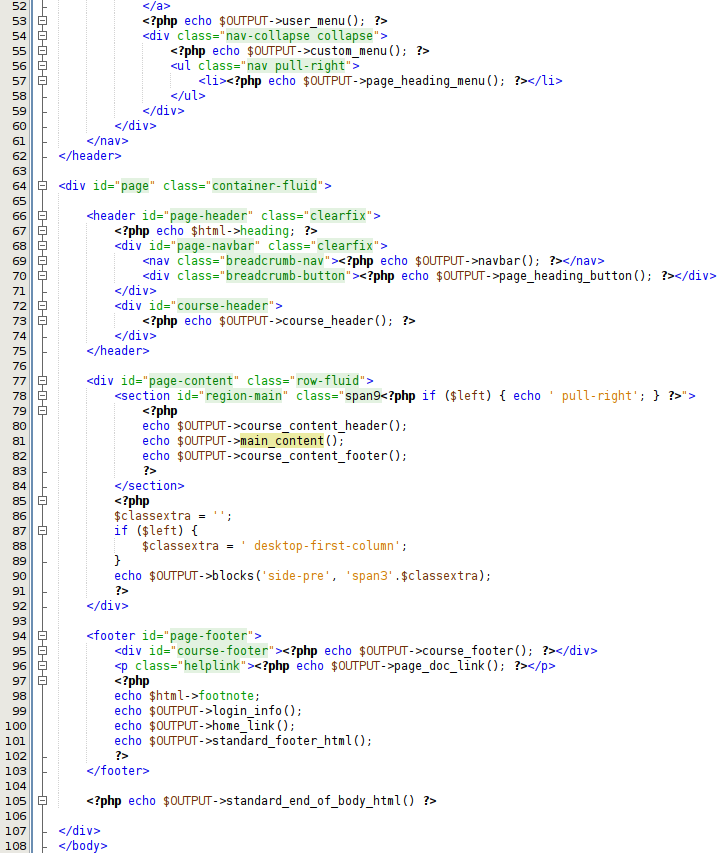Image resolution: width=721 pixels, height=853 pixels.
Task: Collapse the php block fold at line 85
Action: tap(42, 501)
